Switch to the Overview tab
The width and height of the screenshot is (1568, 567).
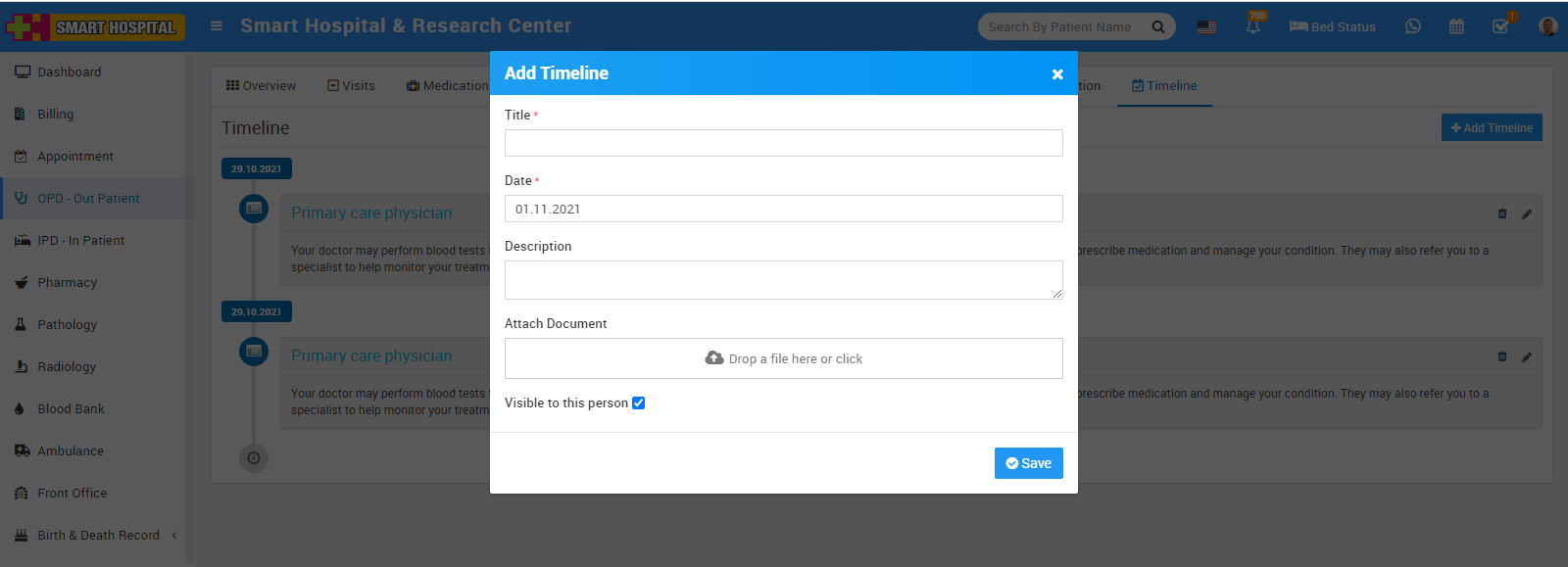click(261, 85)
